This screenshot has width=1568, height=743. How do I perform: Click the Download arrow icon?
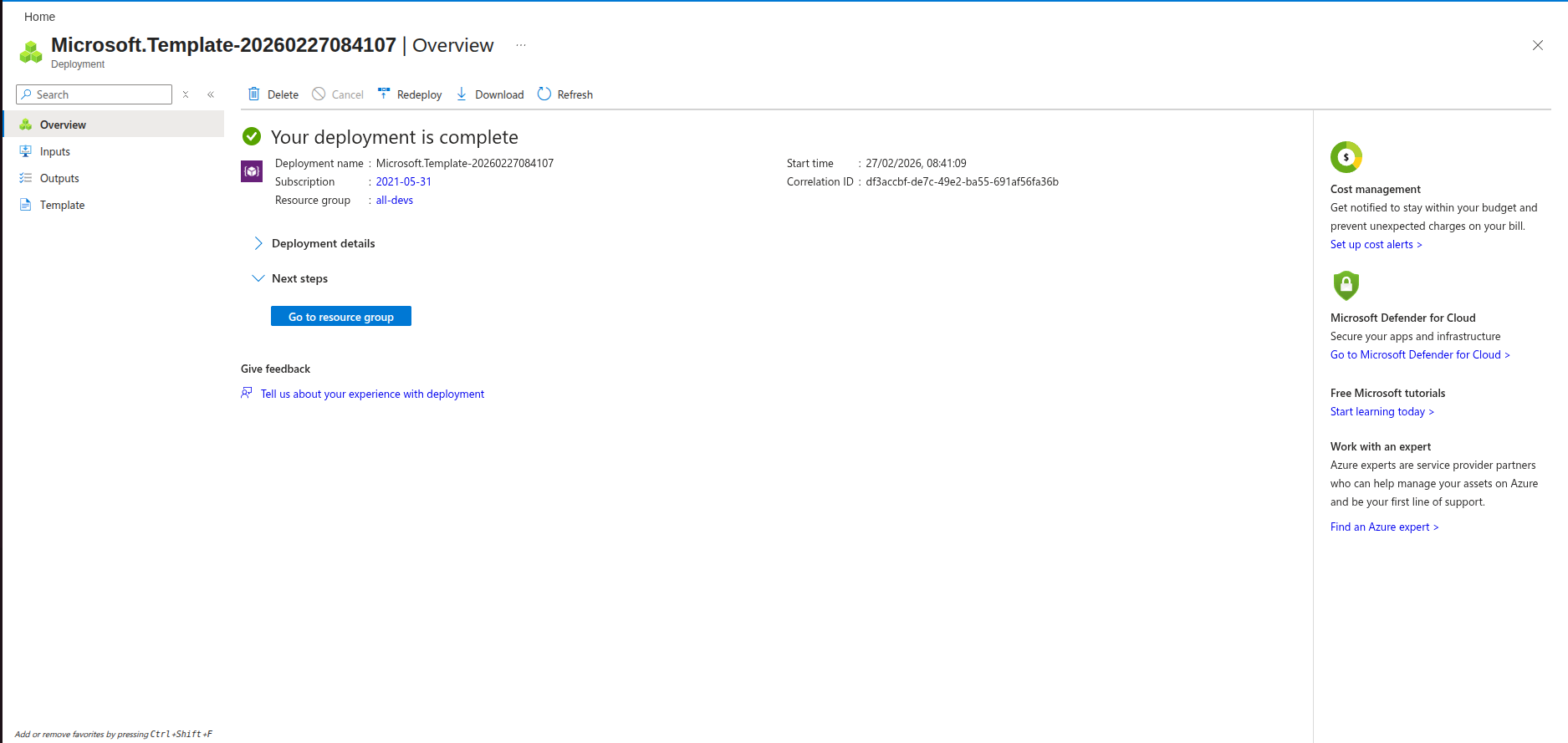[462, 94]
